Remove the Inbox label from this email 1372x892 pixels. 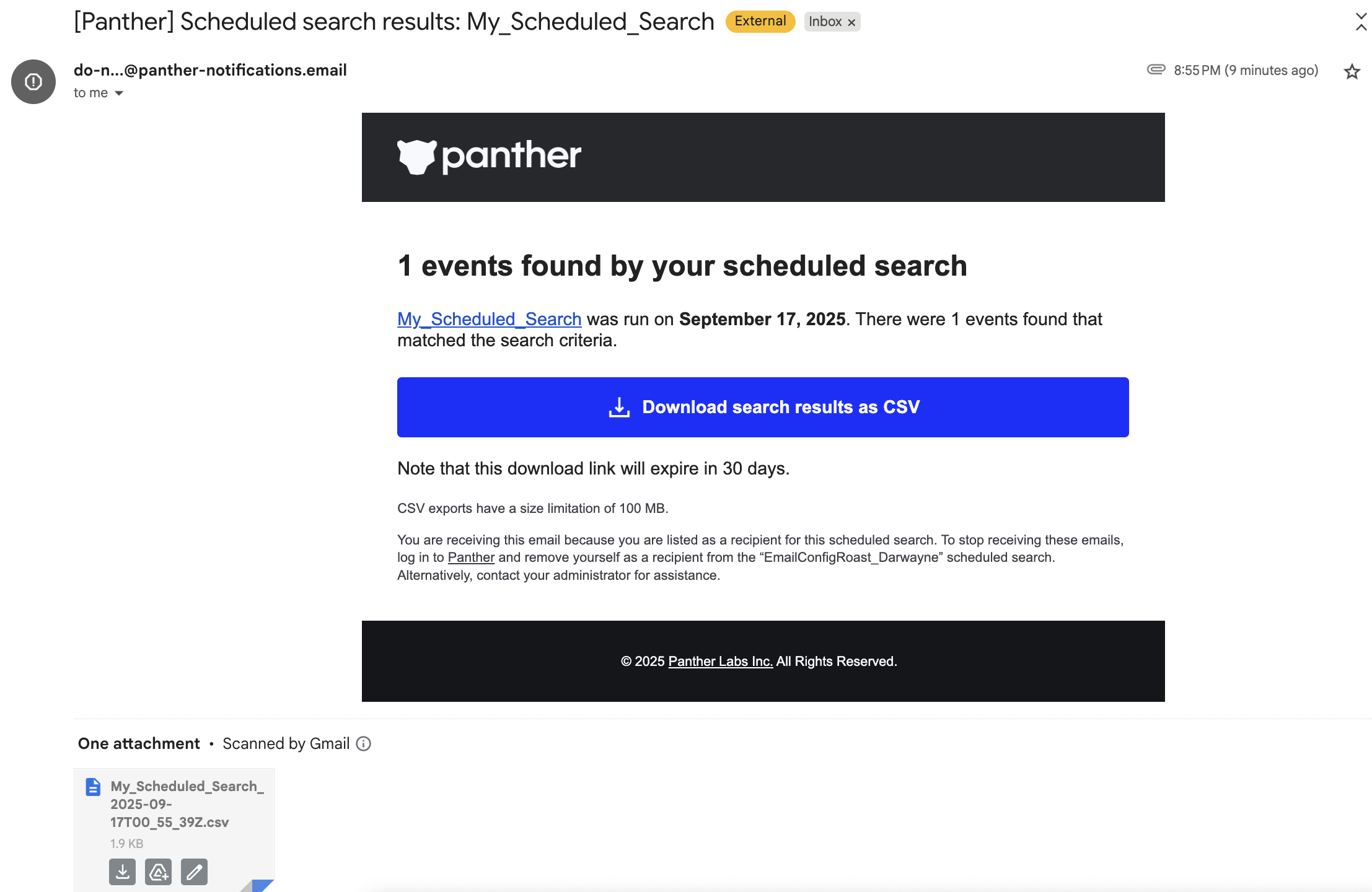coord(851,22)
